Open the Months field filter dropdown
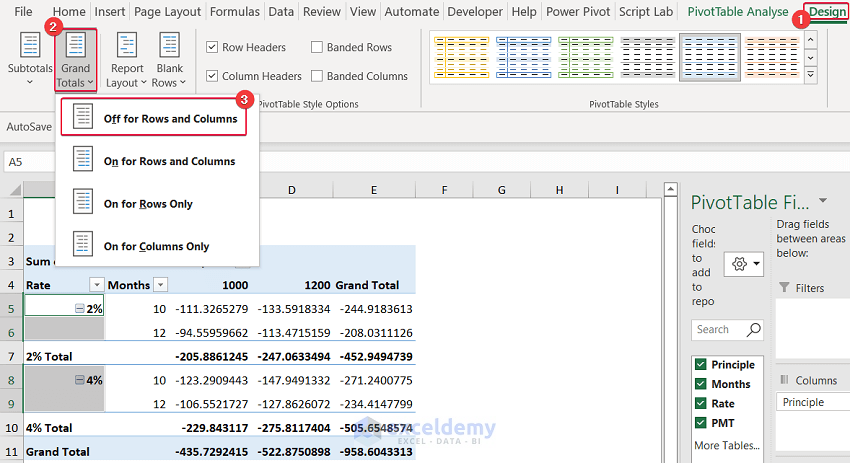This screenshot has width=850, height=463. click(160, 285)
